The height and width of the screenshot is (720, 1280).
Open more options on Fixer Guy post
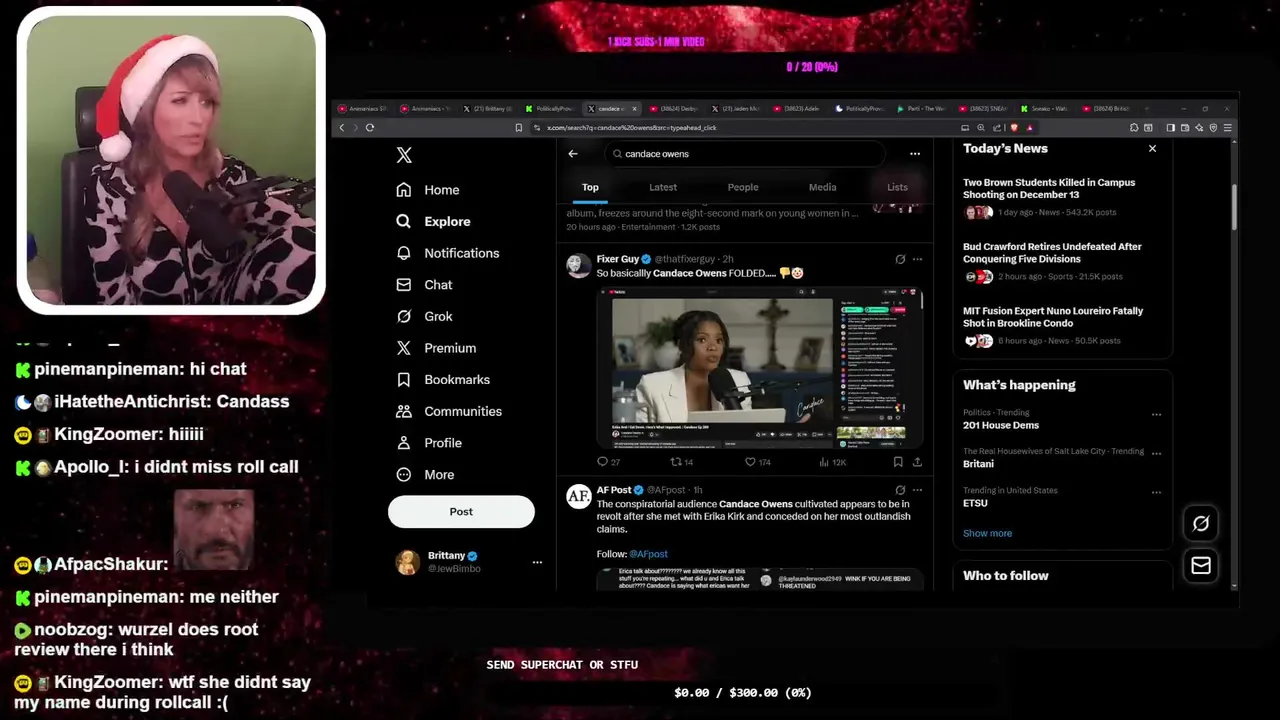pos(917,259)
